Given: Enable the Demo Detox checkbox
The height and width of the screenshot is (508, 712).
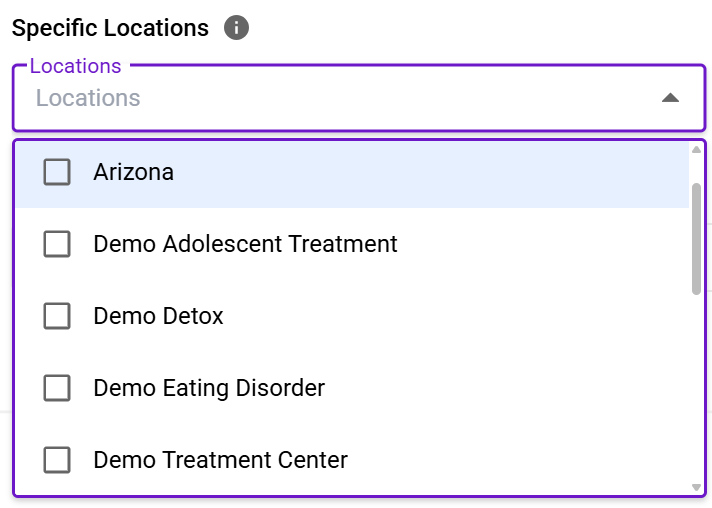Looking at the screenshot, I should click(x=57, y=316).
